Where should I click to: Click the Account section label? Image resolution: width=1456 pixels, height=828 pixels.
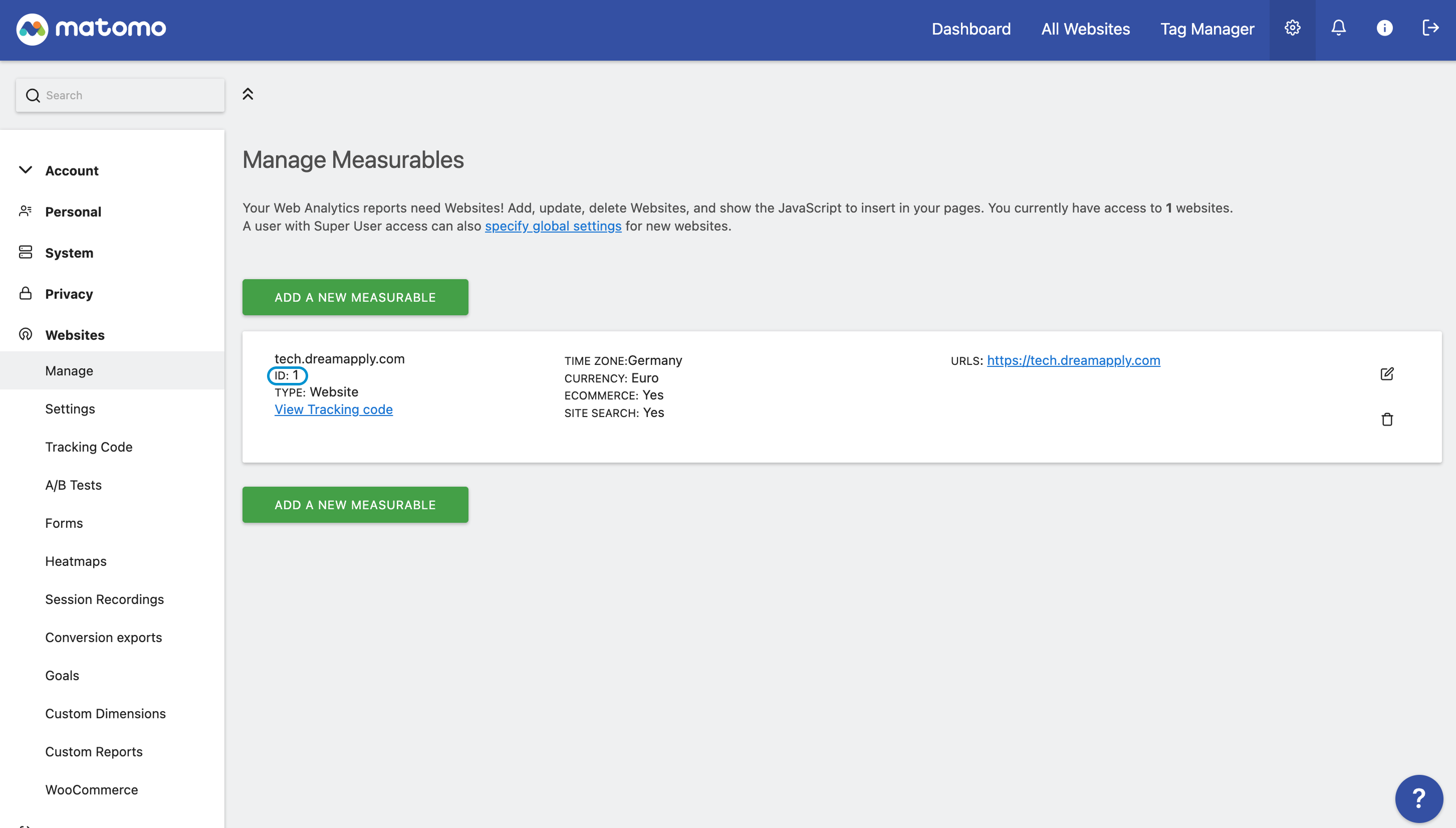coord(72,170)
